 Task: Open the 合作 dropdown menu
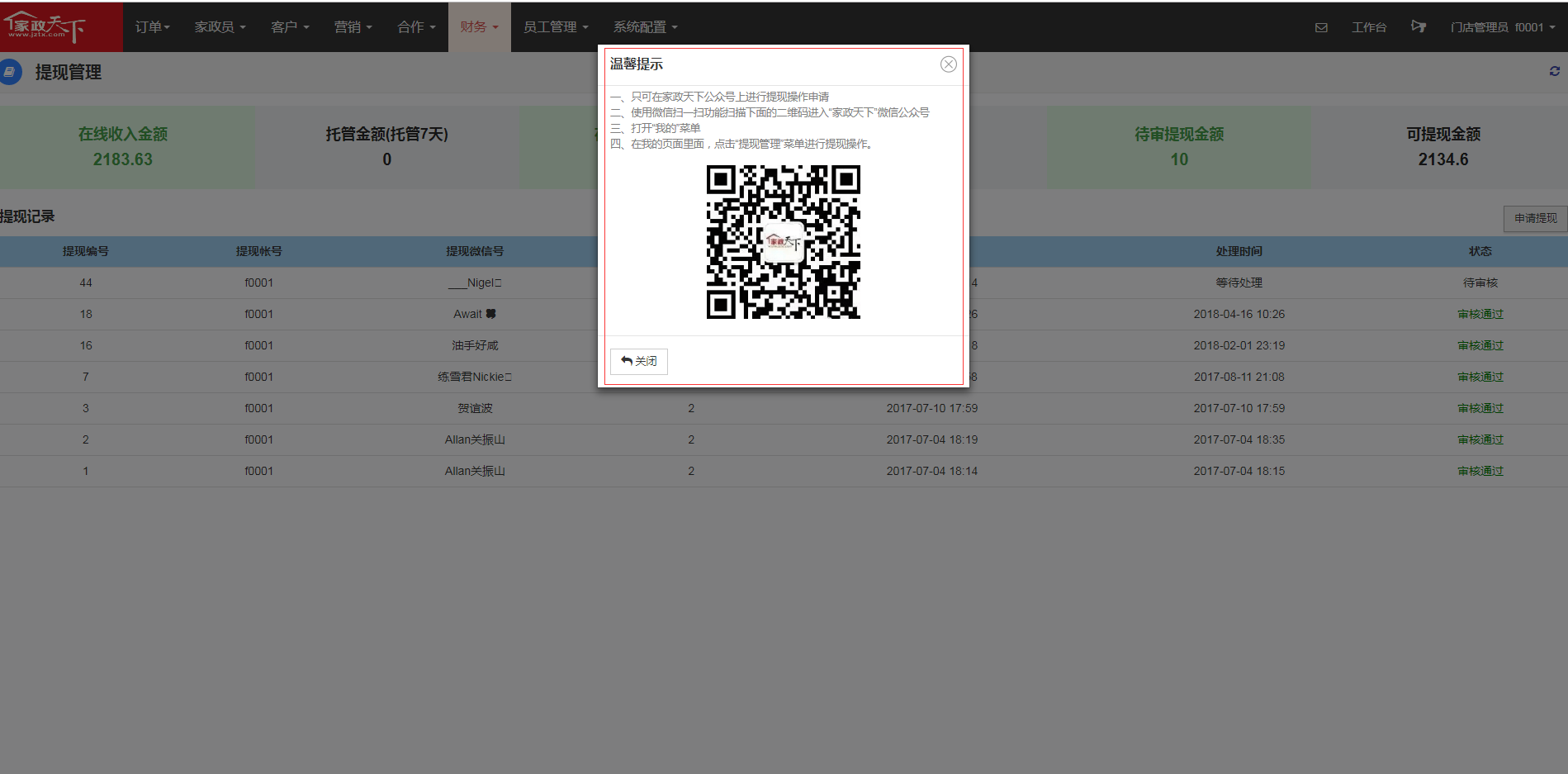coord(416,27)
